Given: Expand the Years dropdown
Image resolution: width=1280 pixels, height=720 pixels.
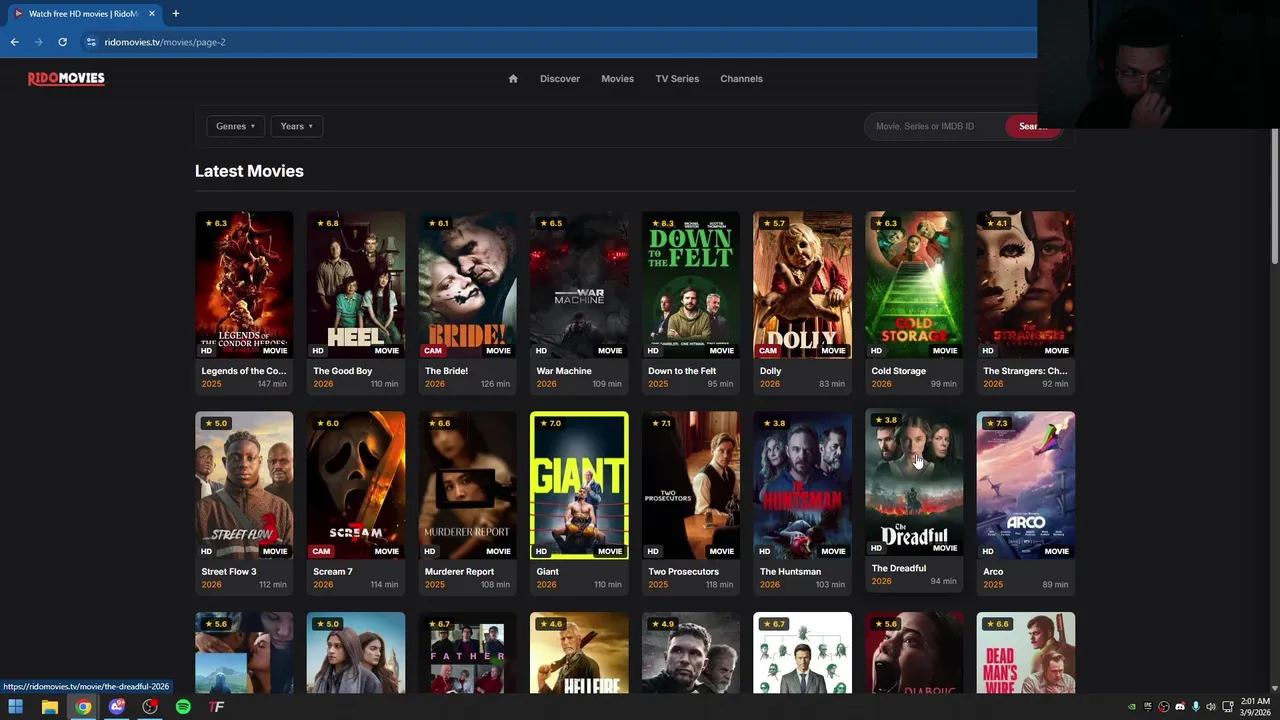Looking at the screenshot, I should (x=297, y=126).
